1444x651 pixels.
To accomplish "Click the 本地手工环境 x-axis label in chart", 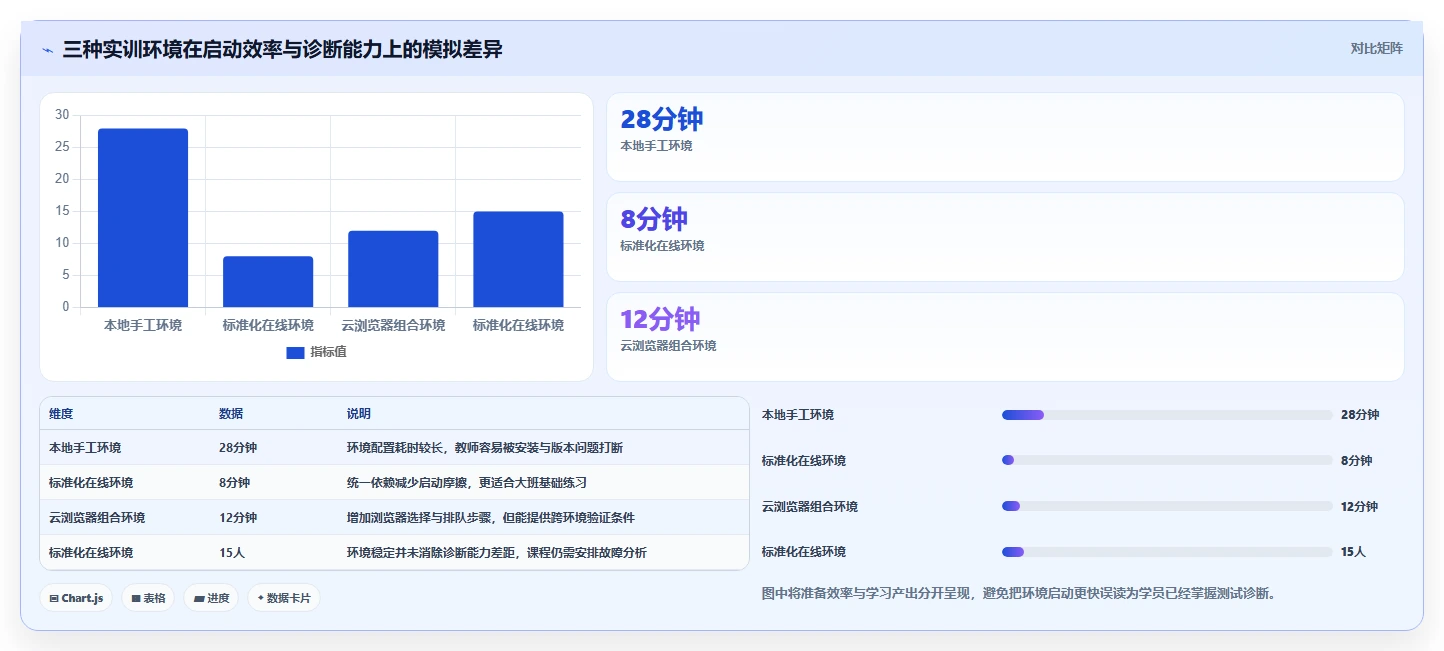I will (x=143, y=325).
